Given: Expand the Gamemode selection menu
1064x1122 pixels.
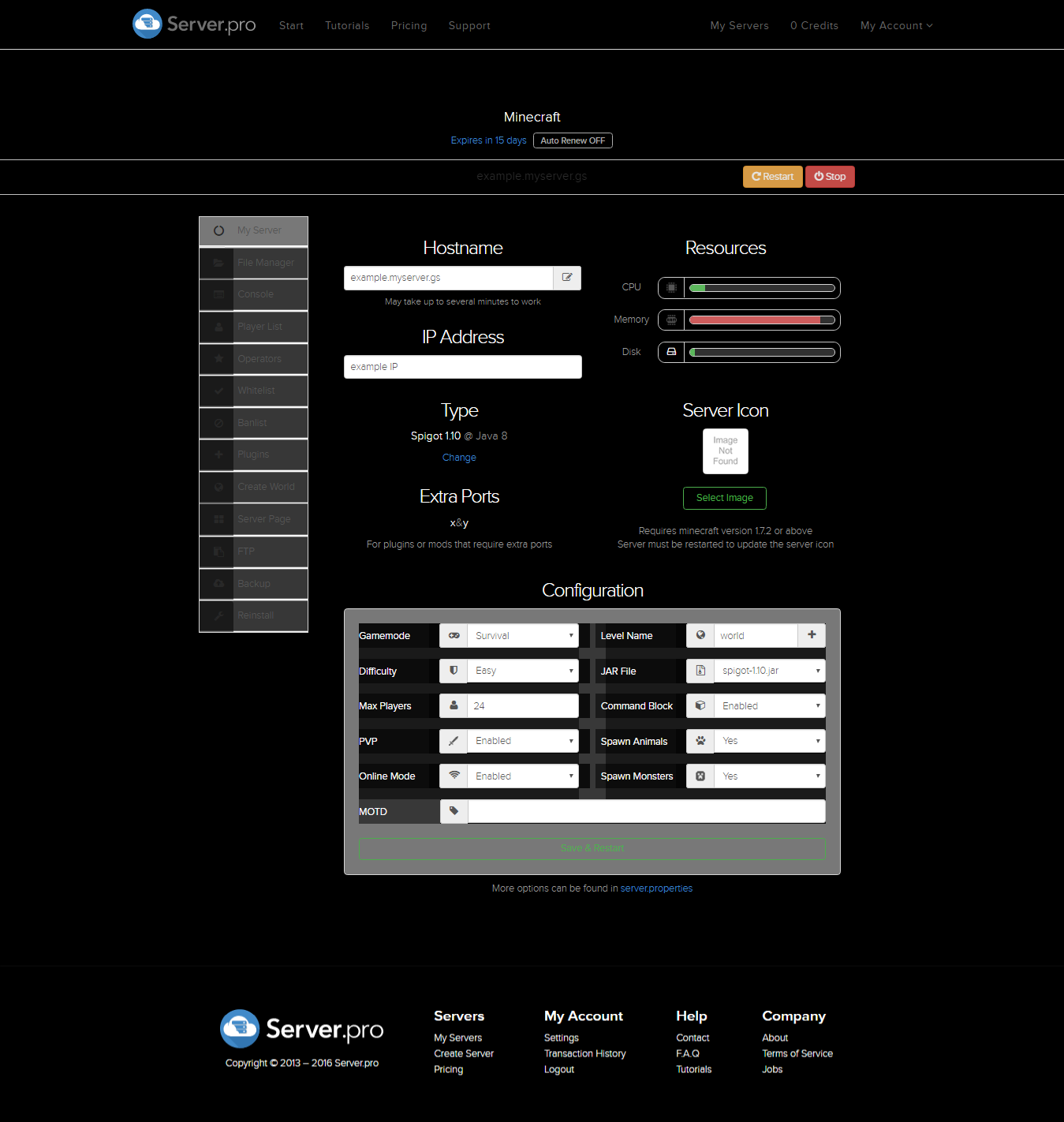Looking at the screenshot, I should [523, 635].
